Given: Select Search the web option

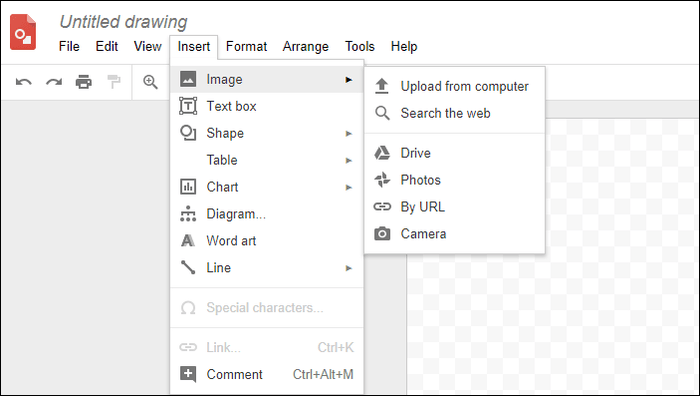Looking at the screenshot, I should tap(454, 113).
